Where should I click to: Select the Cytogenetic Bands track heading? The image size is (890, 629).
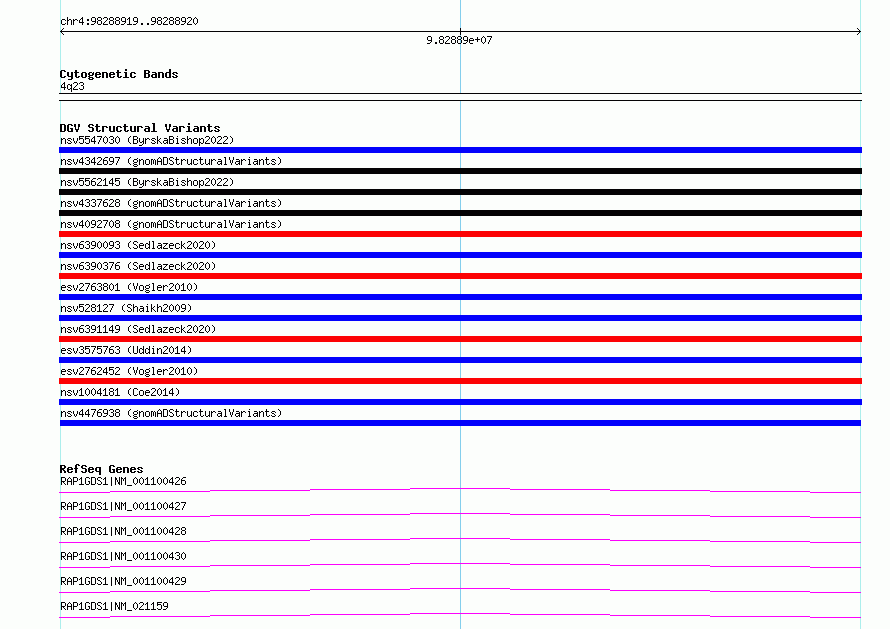119,74
